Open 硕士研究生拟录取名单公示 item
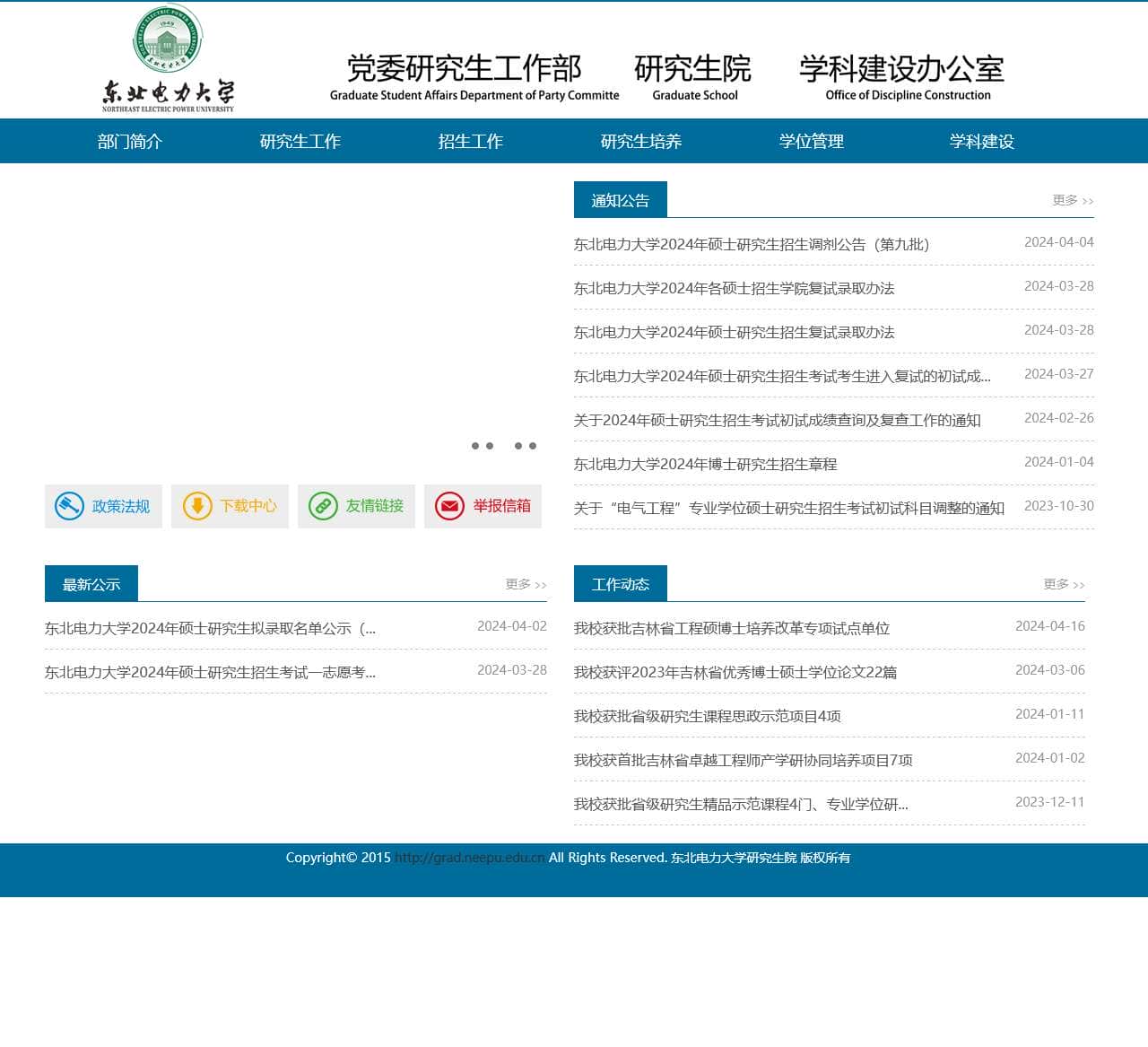1148x1047 pixels. (x=211, y=628)
